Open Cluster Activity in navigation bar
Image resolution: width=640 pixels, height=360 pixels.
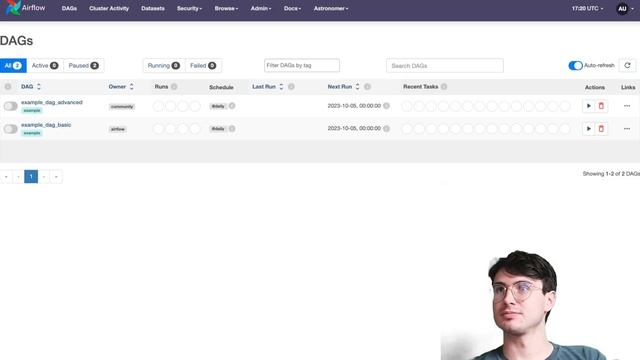[109, 8]
